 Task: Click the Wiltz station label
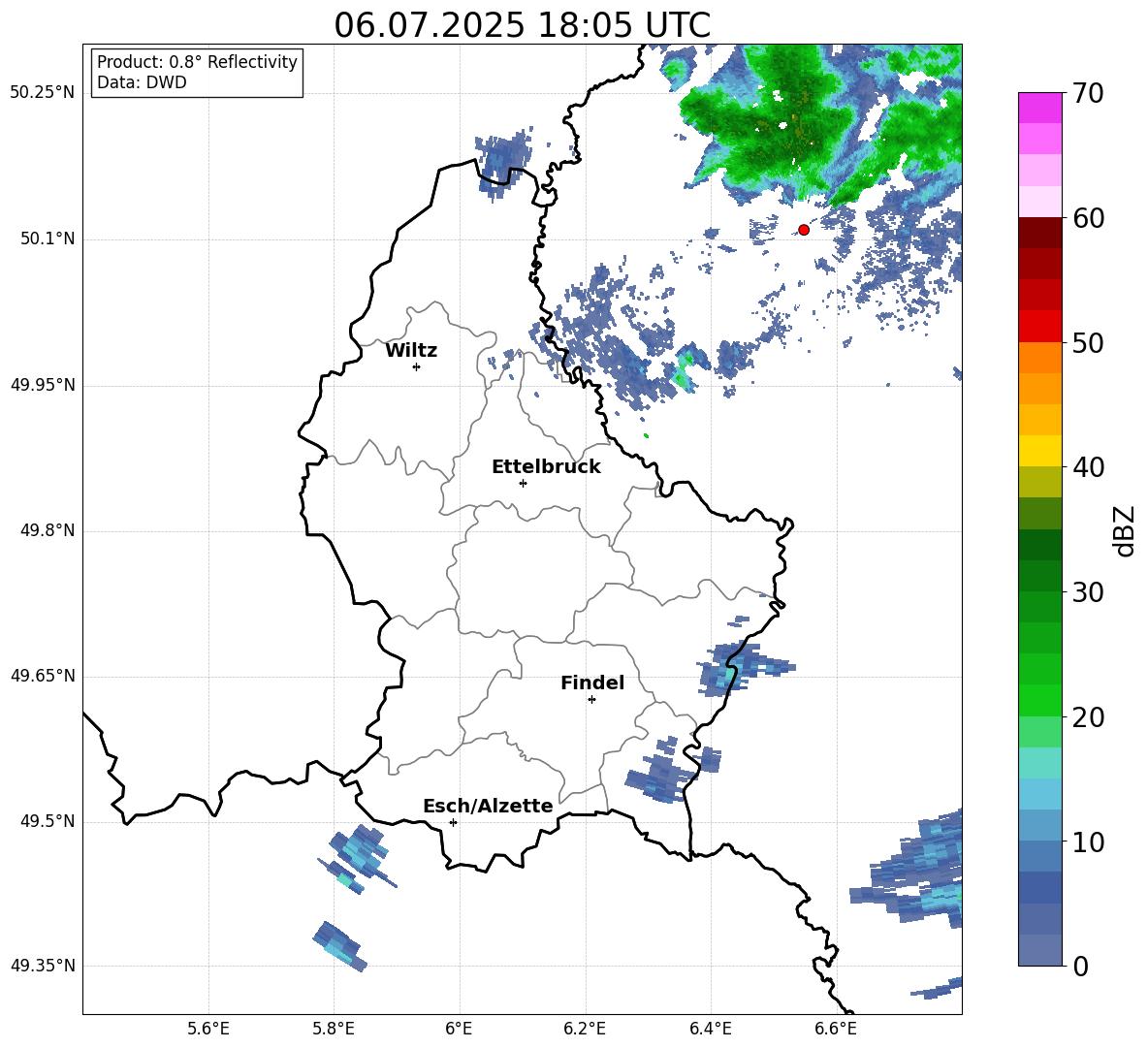[411, 351]
